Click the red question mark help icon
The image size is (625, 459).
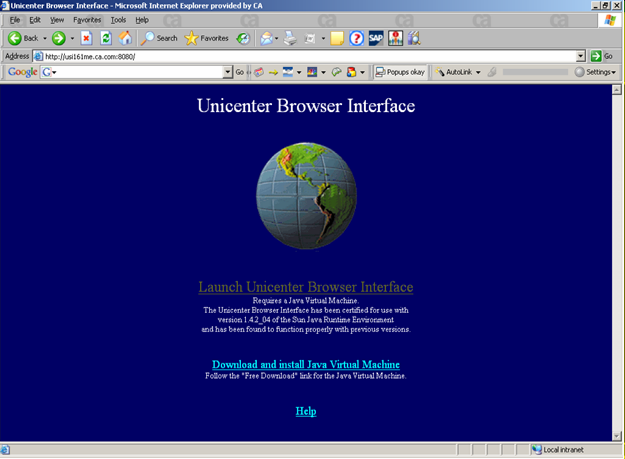click(356, 39)
